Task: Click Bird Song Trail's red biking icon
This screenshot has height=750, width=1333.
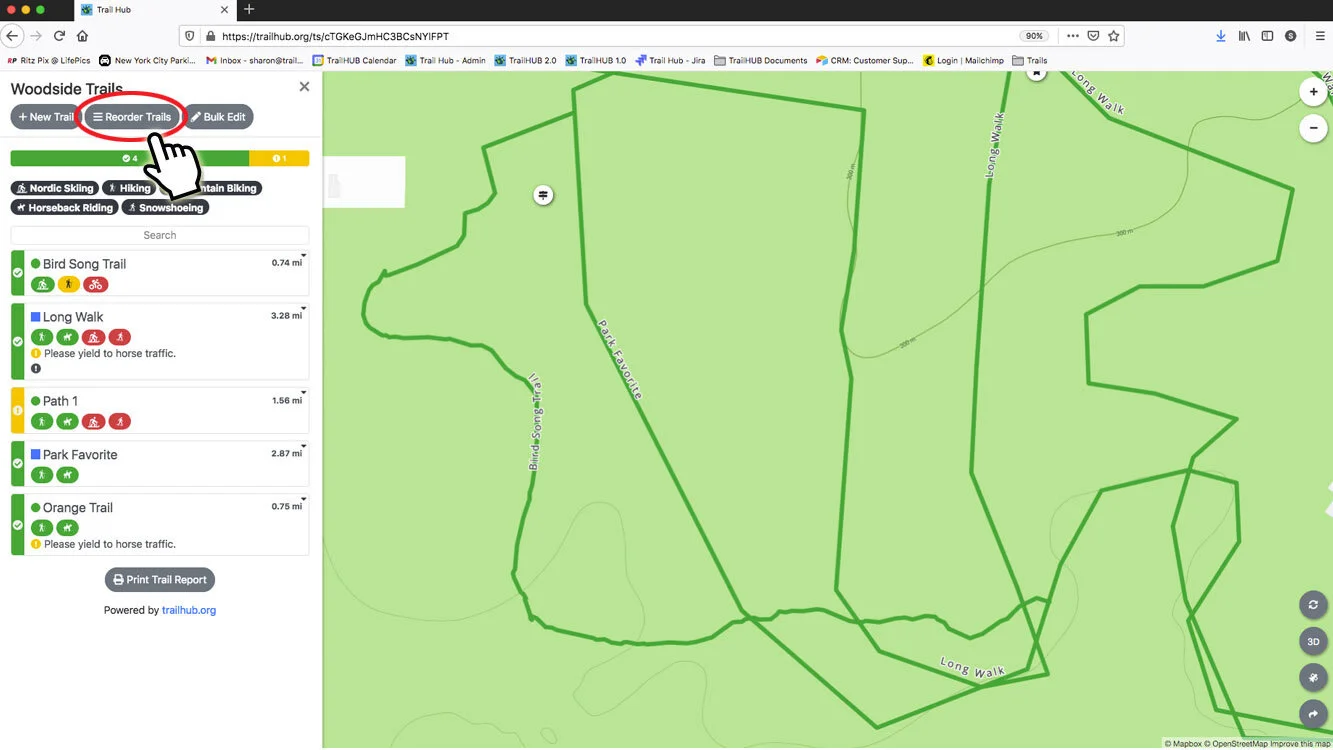Action: 95,284
